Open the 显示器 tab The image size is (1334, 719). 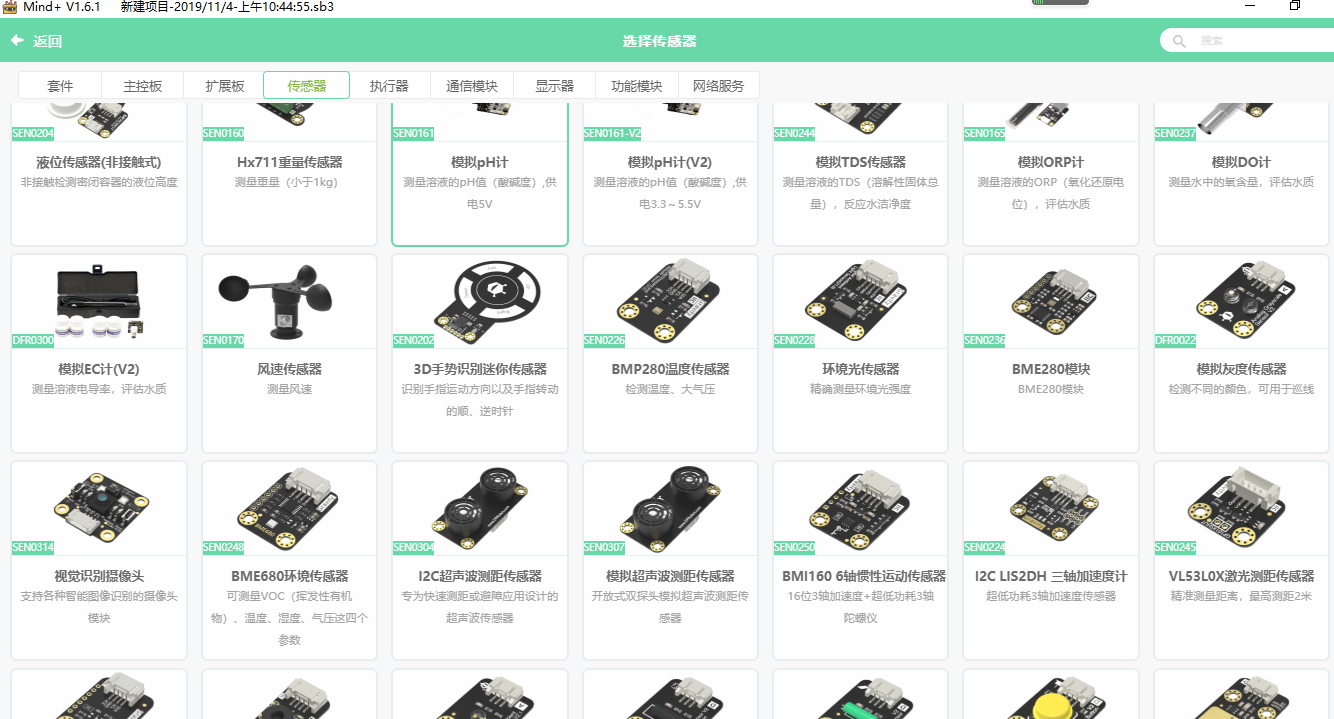(x=554, y=86)
